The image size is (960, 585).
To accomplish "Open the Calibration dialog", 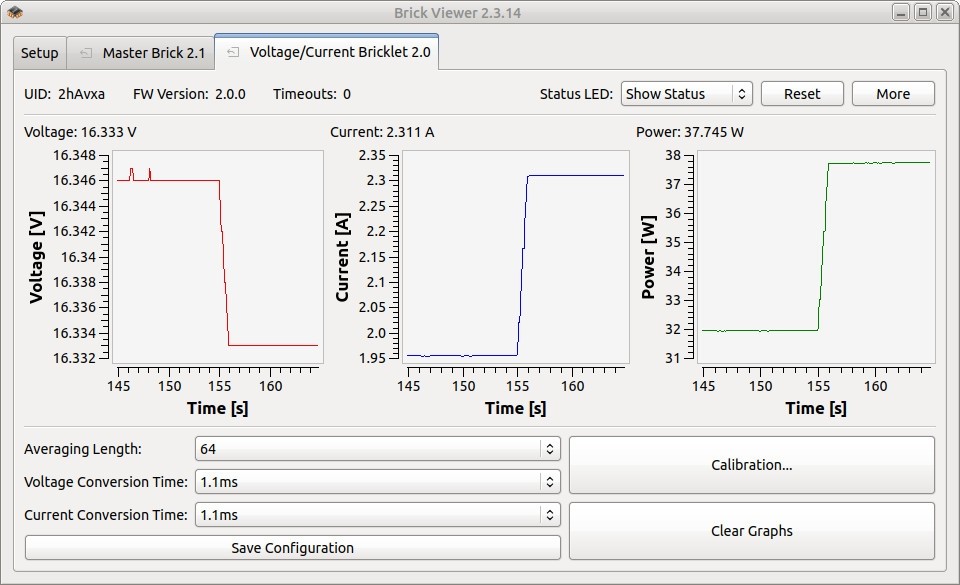I will click(752, 465).
